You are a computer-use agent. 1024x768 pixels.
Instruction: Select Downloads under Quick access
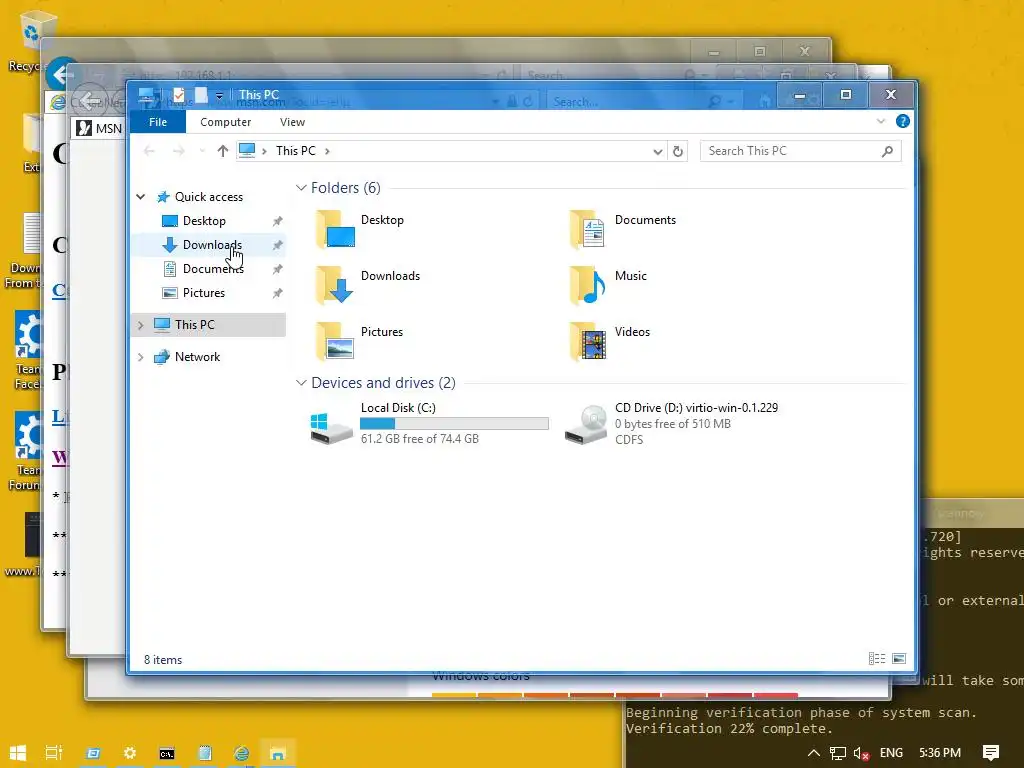tap(212, 245)
